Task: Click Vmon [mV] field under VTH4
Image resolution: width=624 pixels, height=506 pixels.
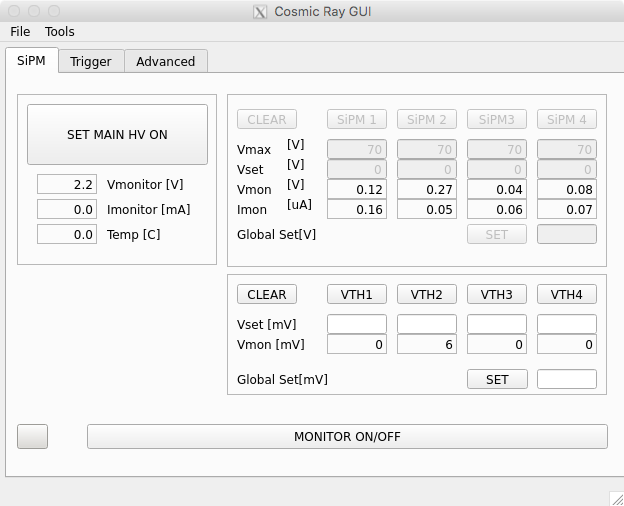Action: click(x=567, y=344)
